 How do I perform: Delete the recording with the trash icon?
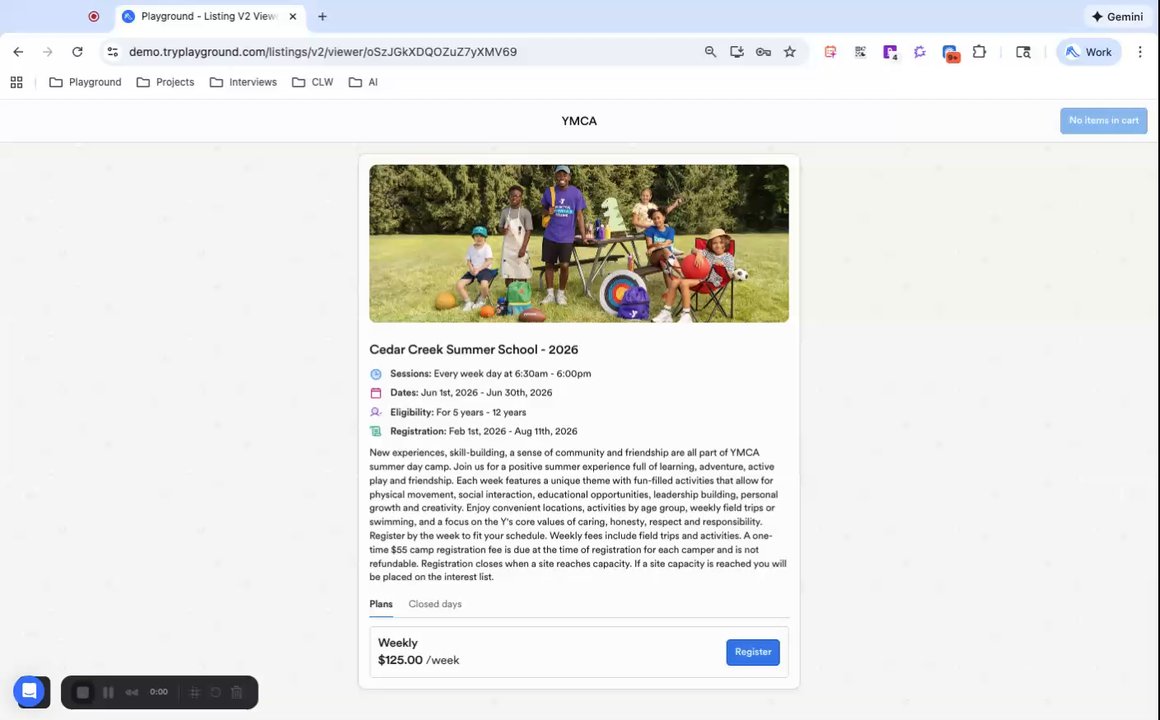pos(237,693)
